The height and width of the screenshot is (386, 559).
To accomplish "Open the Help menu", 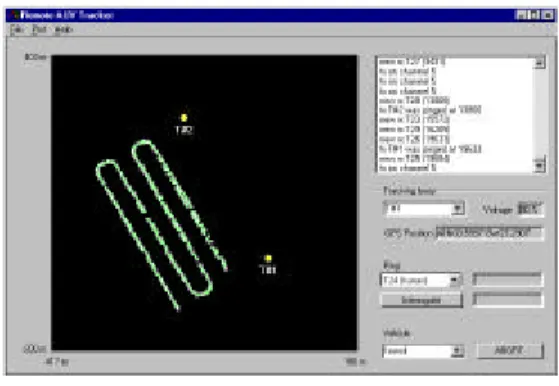I will (64, 30).
